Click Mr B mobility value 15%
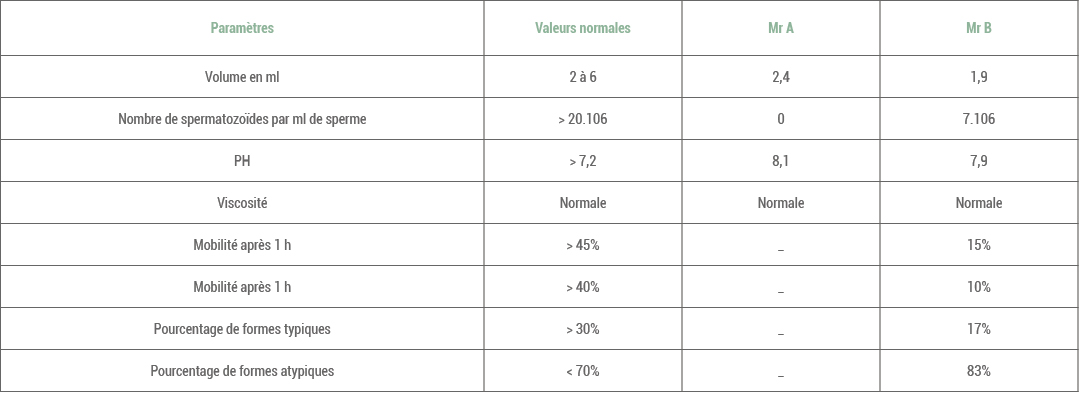 point(979,245)
